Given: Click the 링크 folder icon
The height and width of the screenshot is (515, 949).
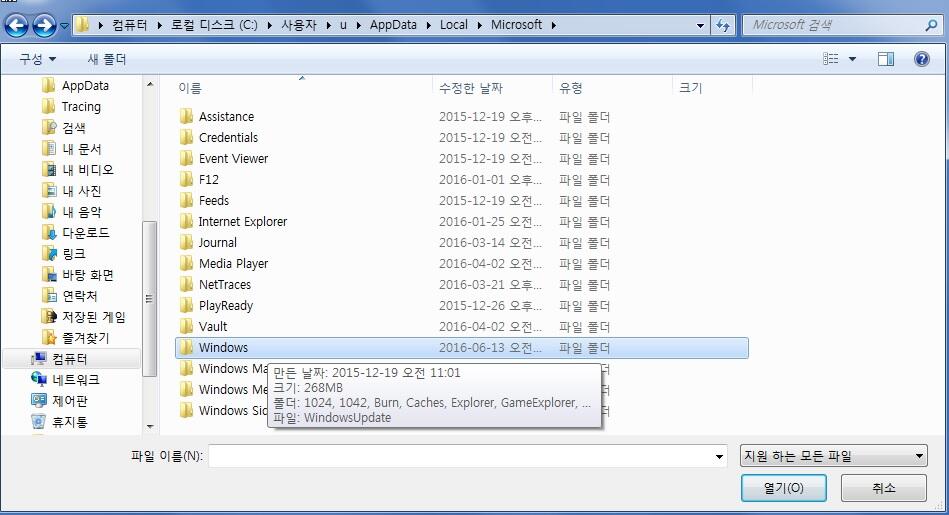Looking at the screenshot, I should pos(49,254).
